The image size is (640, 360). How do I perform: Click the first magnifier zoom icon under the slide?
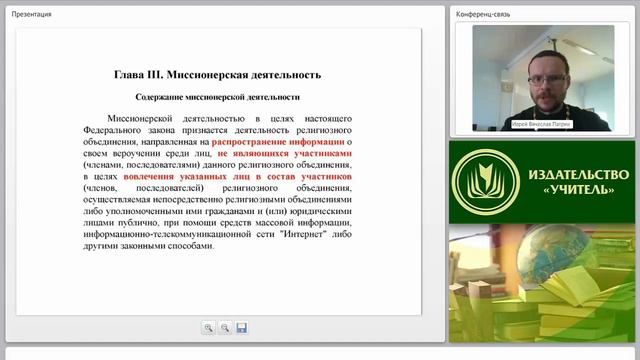pyautogui.click(x=208, y=328)
